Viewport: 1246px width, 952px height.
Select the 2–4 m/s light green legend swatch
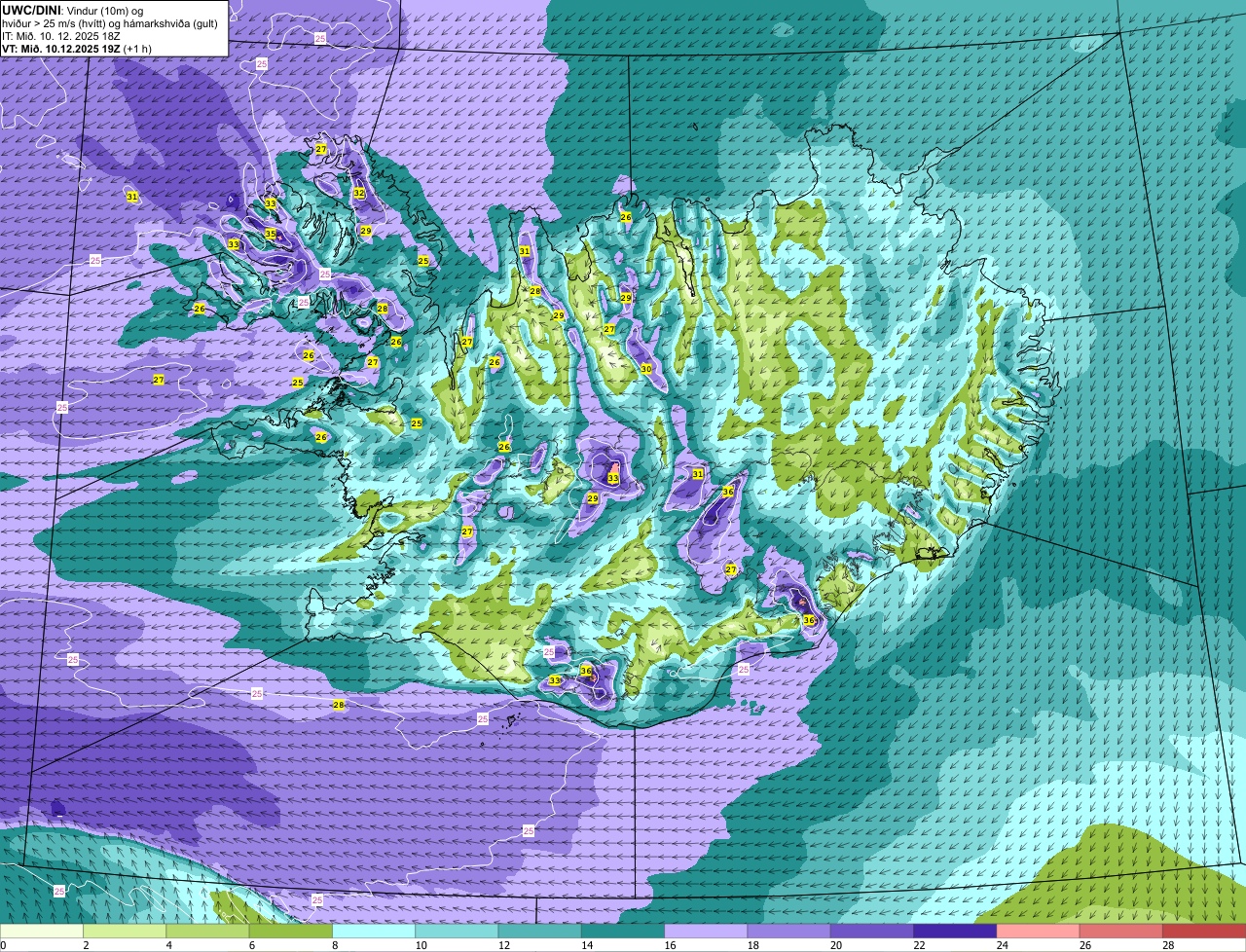tap(126, 932)
